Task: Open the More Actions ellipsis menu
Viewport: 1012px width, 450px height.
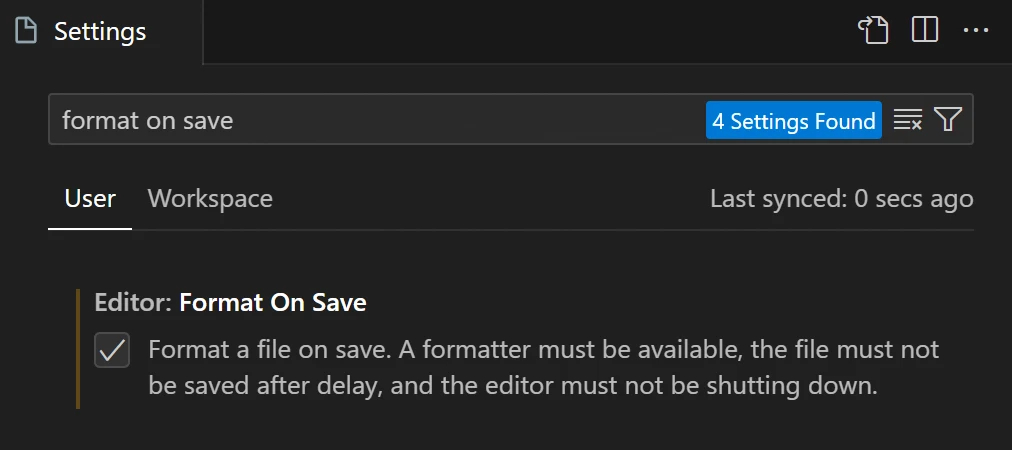Action: coord(975,31)
